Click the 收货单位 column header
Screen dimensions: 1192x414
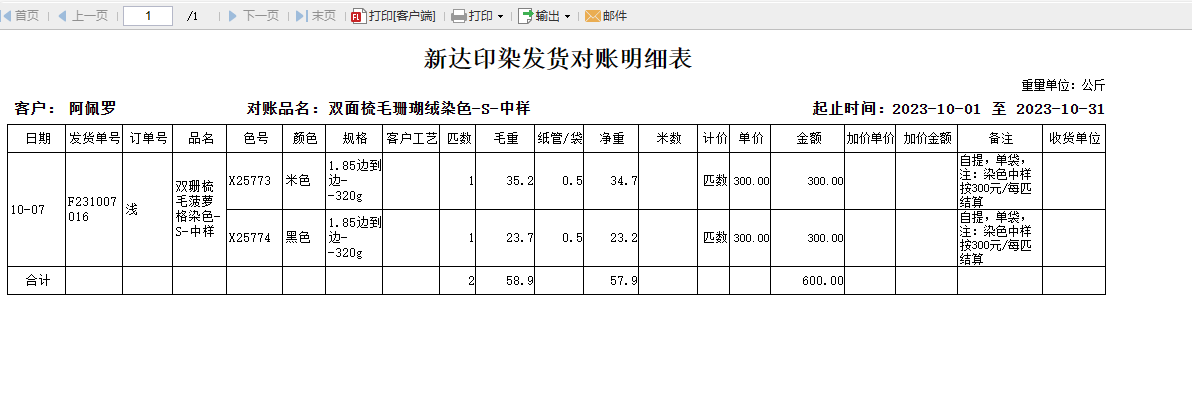[x=1074, y=139]
